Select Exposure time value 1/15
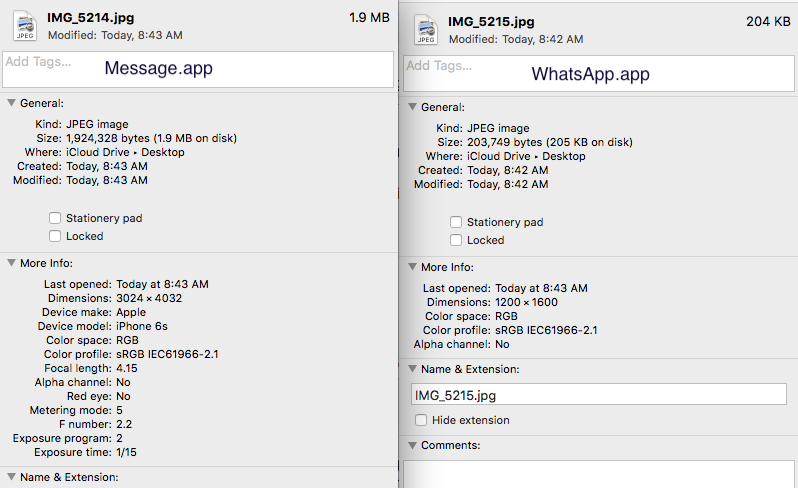The image size is (798, 488). coord(126,452)
